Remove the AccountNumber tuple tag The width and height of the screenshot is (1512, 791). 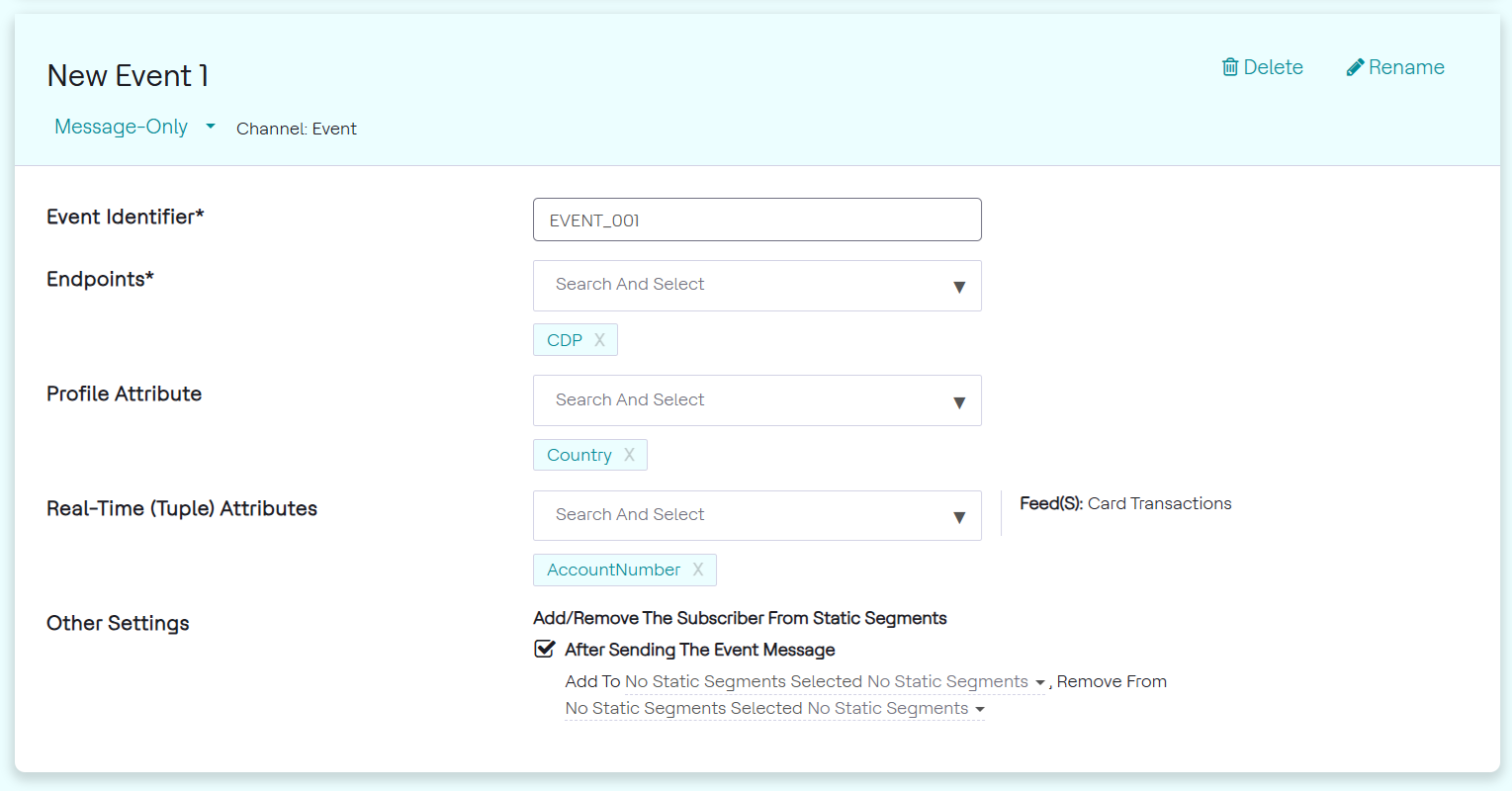click(x=698, y=570)
